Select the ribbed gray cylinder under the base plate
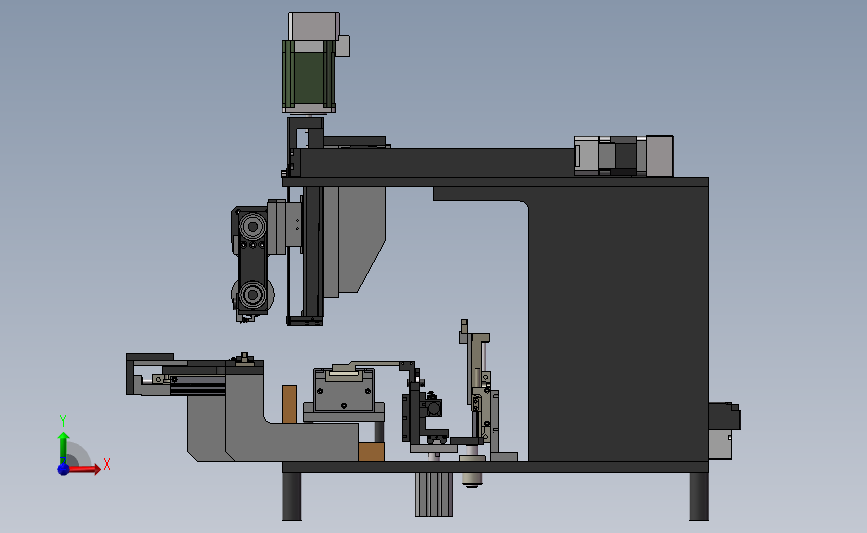The height and width of the screenshot is (533, 867). [434, 494]
